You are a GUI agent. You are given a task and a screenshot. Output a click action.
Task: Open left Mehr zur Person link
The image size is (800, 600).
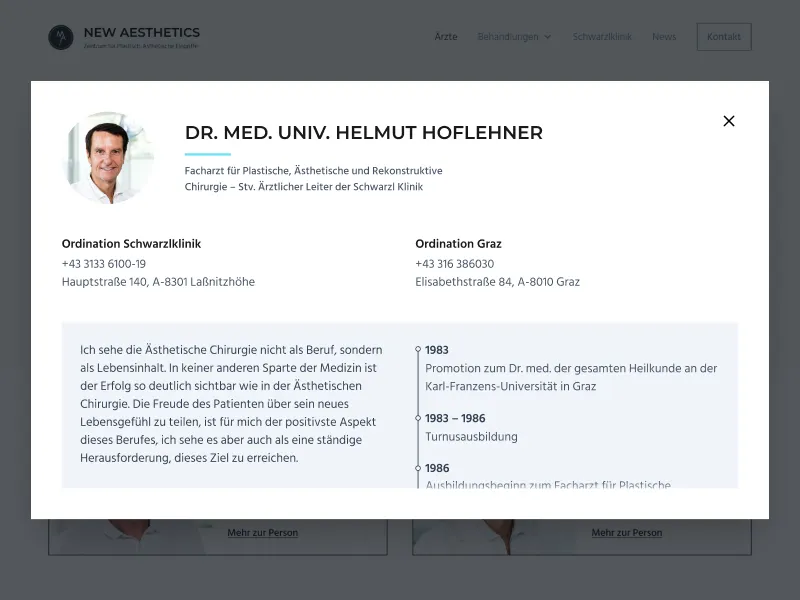(x=263, y=533)
